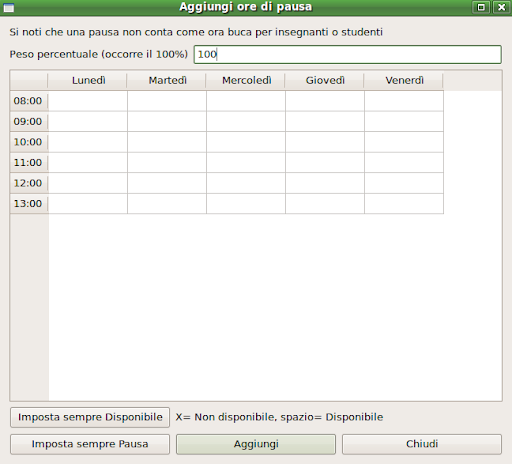This screenshot has height=464, width=512.
Task: Toggle the Giovedì 10:00 cell
Action: [325, 142]
